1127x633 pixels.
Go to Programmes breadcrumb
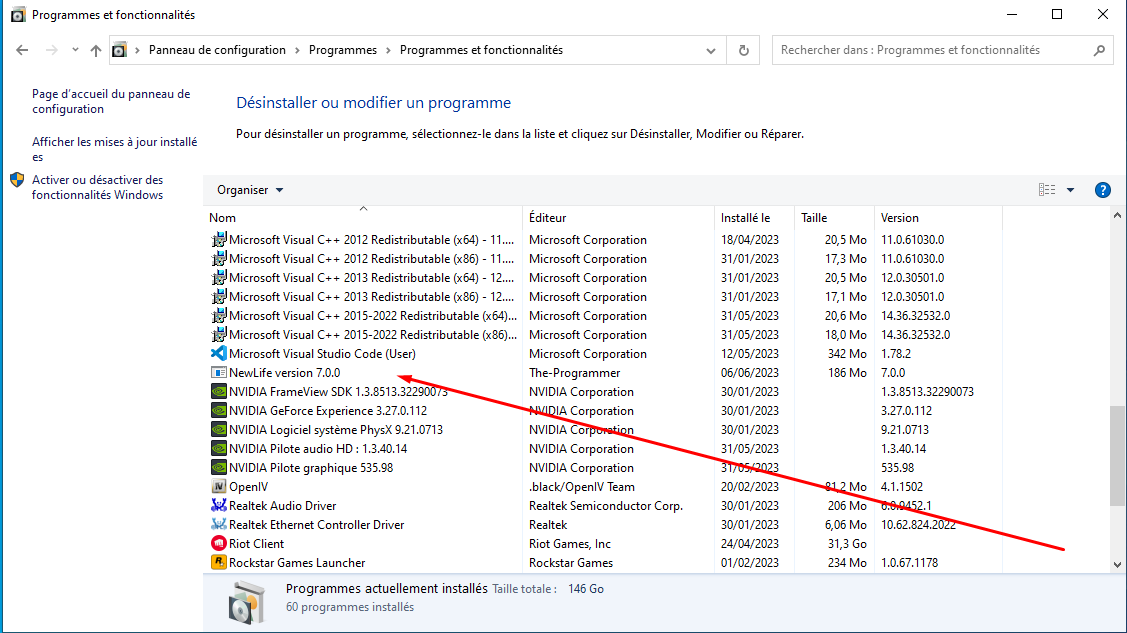pos(343,50)
